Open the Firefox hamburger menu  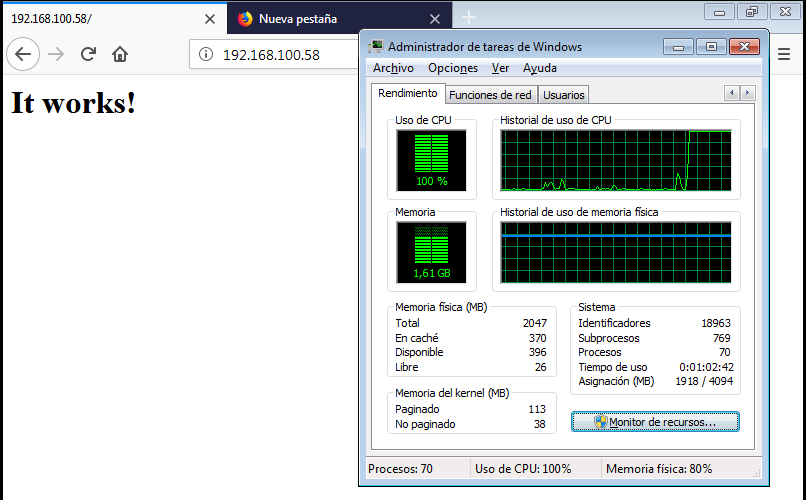pyautogui.click(x=784, y=54)
